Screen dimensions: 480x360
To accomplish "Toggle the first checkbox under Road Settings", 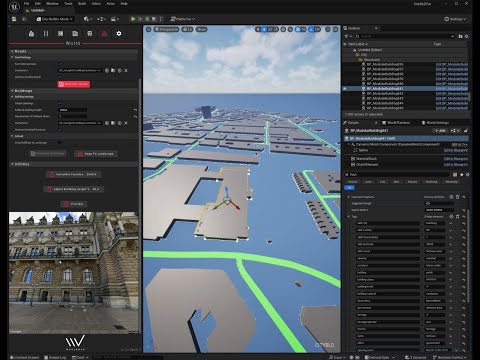I will (x=60, y=64).
